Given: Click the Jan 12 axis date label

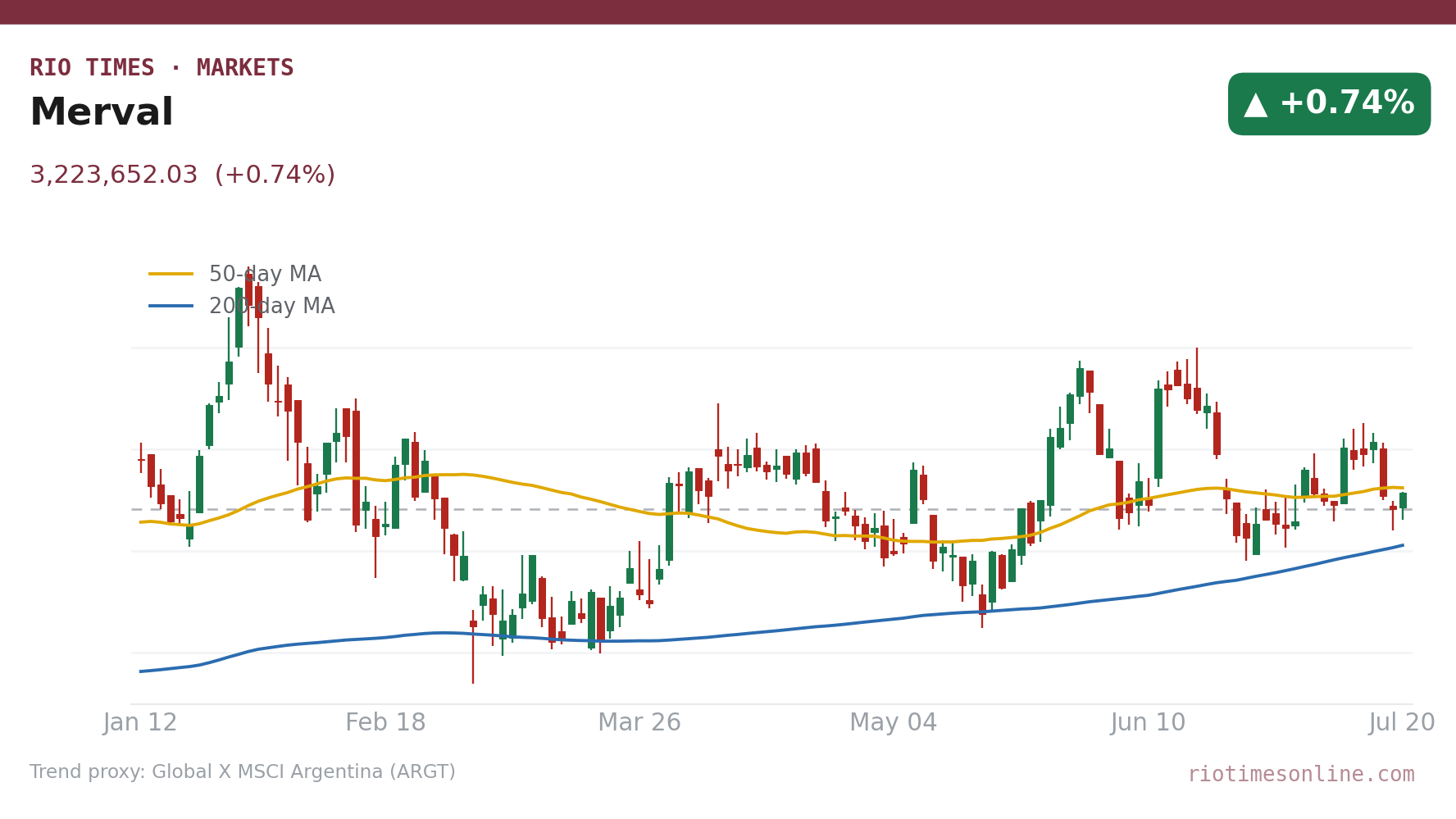Looking at the screenshot, I should tap(140, 723).
